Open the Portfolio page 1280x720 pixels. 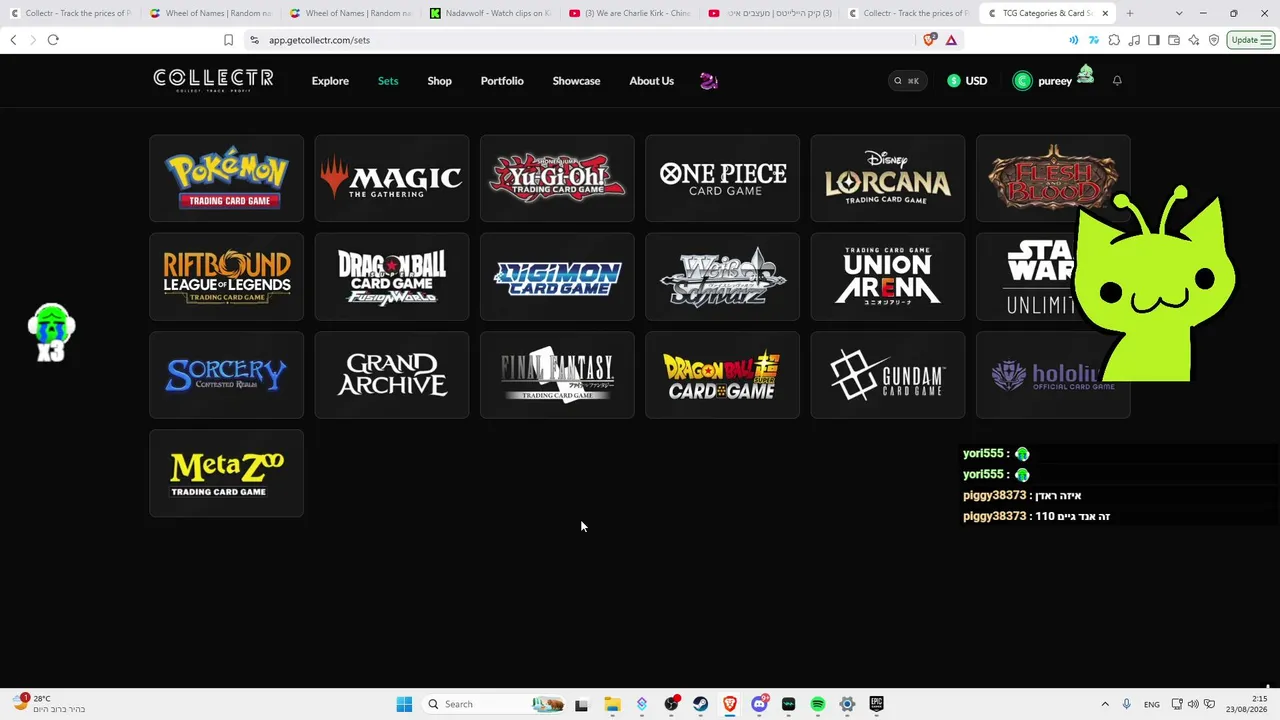coord(502,81)
